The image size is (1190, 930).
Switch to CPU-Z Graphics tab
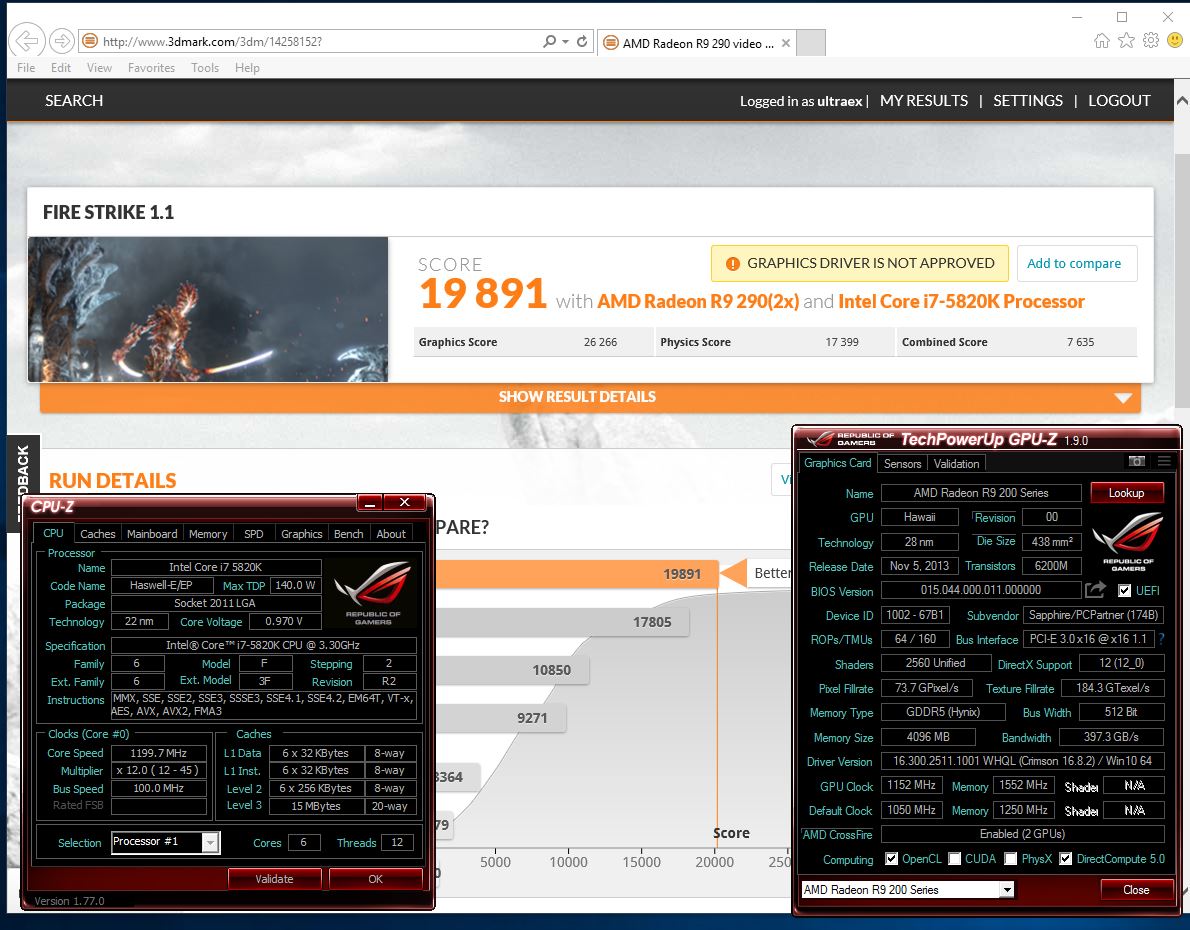(301, 534)
